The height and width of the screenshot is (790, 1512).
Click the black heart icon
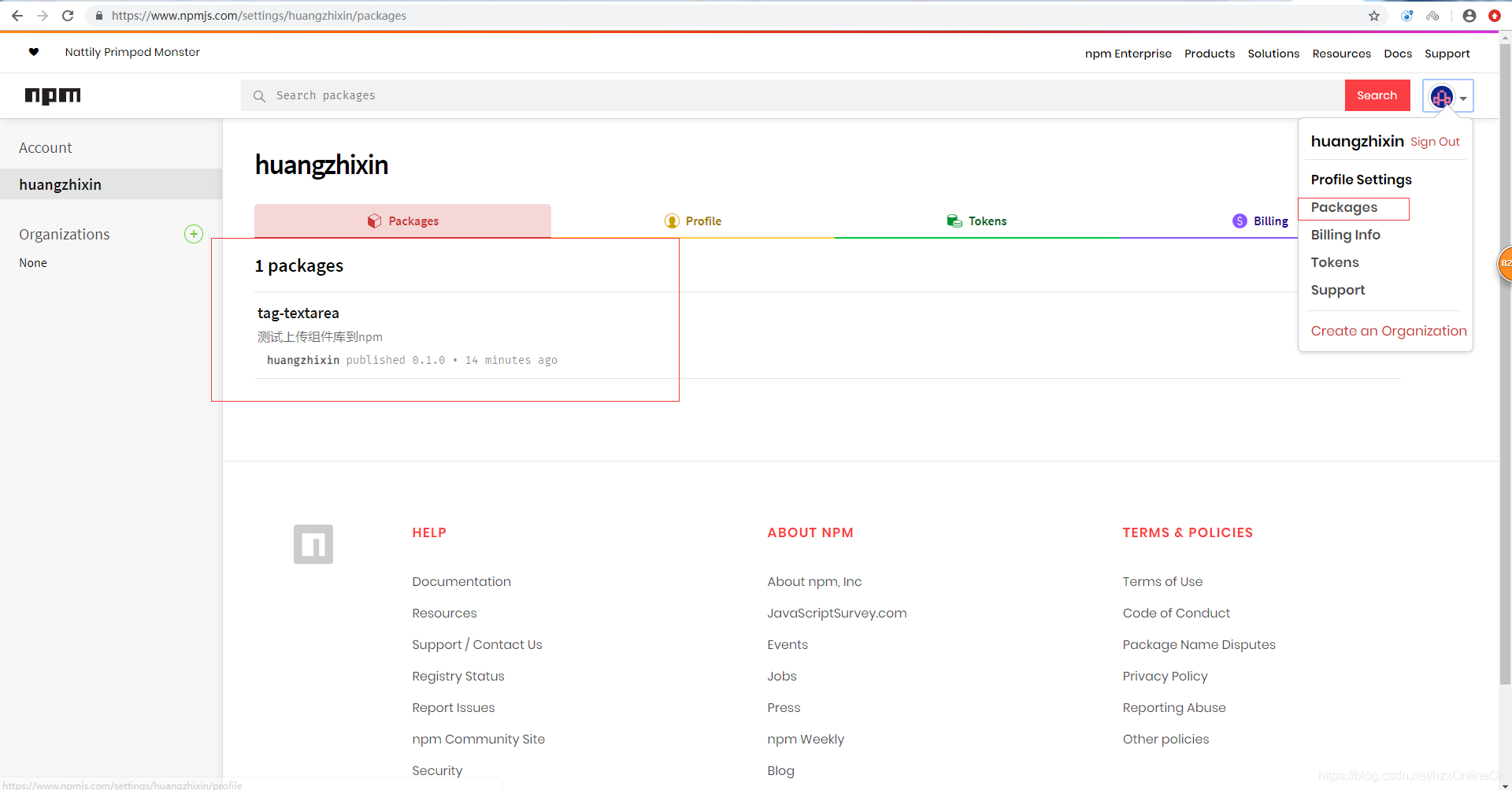pos(34,52)
